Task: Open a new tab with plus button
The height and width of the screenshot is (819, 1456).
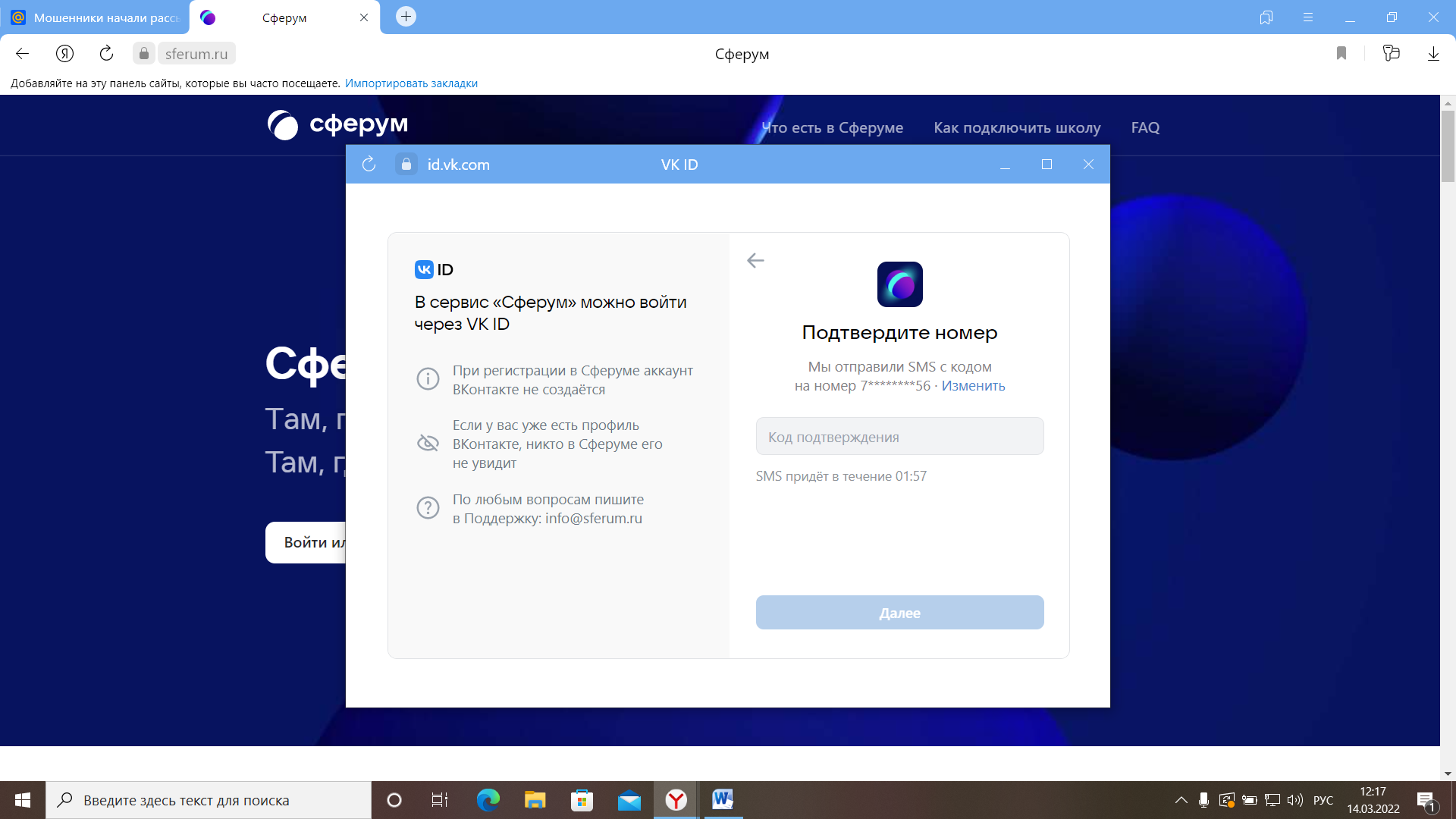Action: 406,17
